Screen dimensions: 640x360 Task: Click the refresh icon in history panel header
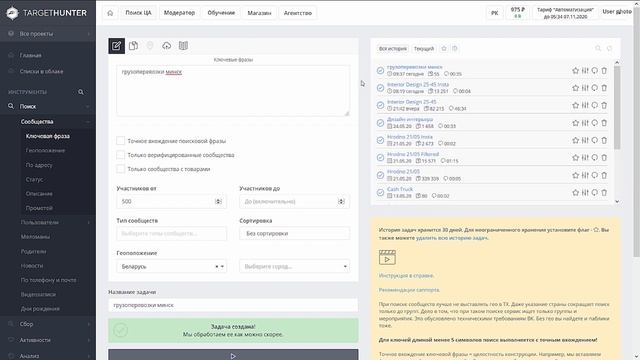609,49
